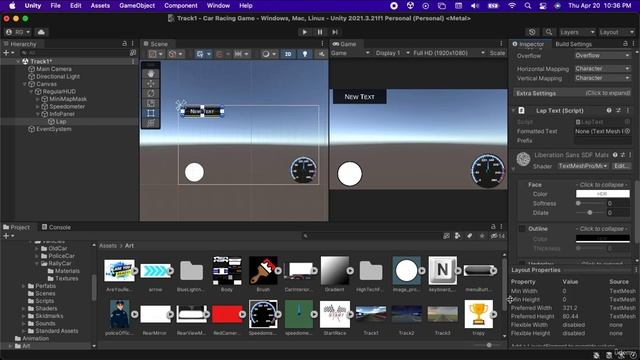Toggle Scene audio button
640x360 pixels.
(x=322, y=54)
